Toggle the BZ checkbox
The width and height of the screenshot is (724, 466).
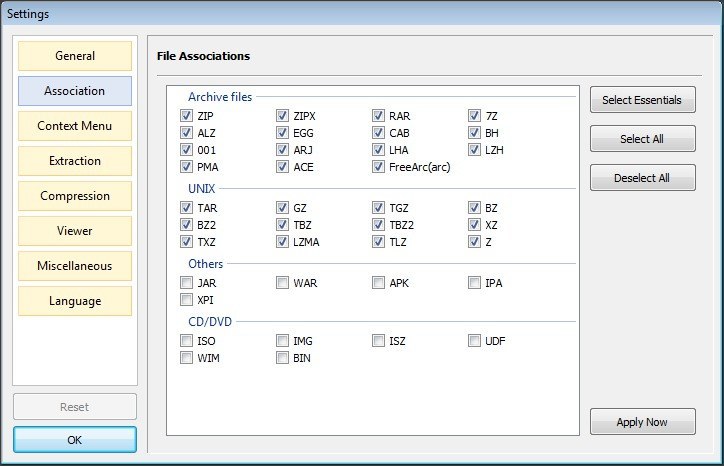coord(474,208)
